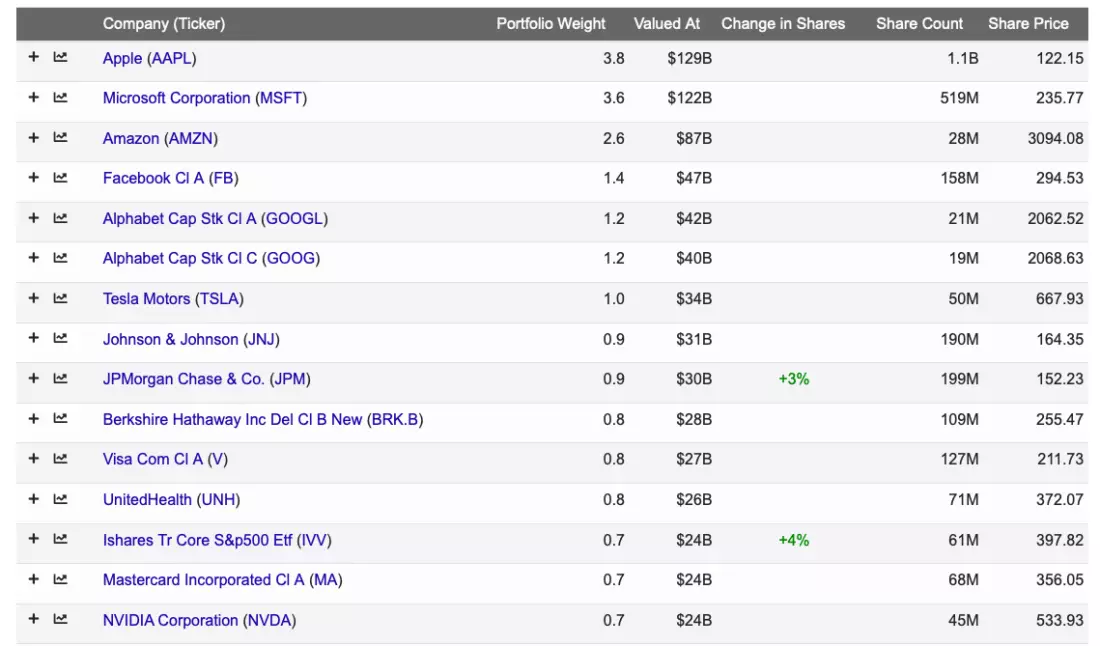Click chart icon in Amazon (AMZN) row
1100x646 pixels.
[60, 137]
